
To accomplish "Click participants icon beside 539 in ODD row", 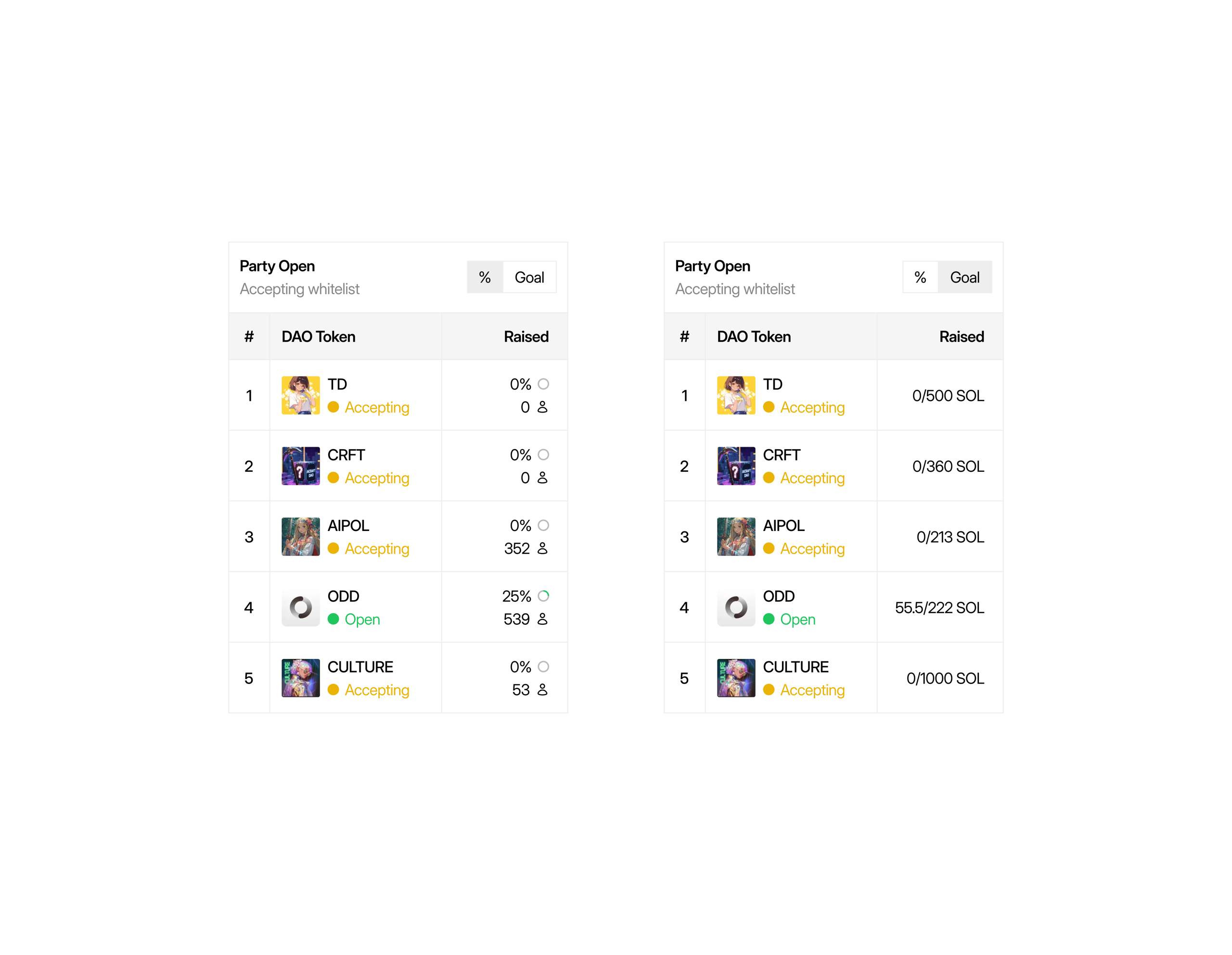I will point(543,619).
